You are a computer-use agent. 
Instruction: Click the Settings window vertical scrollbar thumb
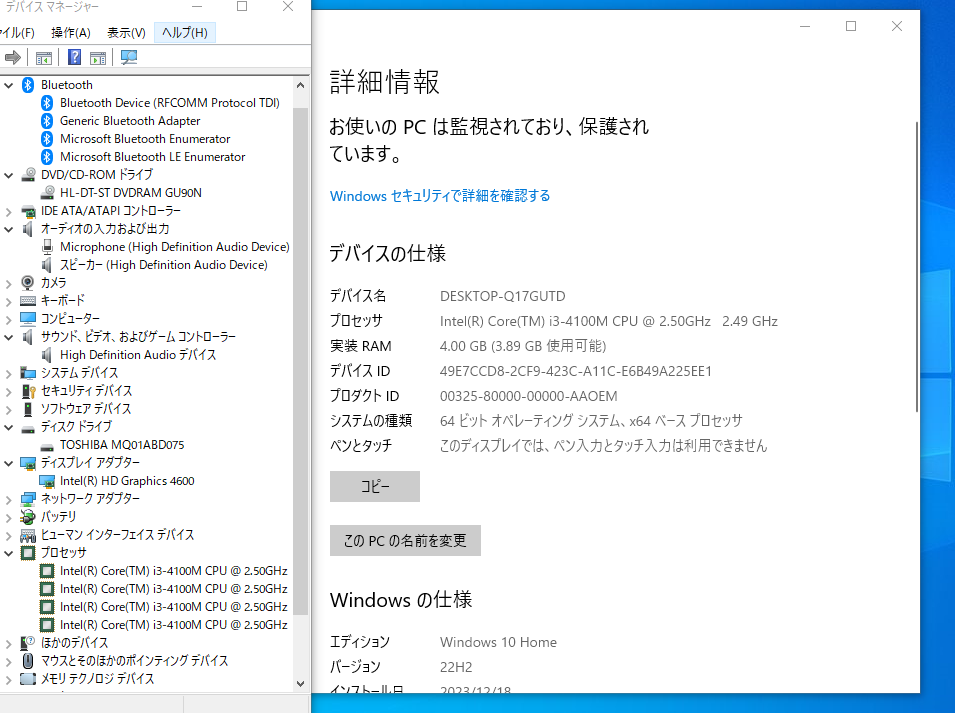coord(917,267)
